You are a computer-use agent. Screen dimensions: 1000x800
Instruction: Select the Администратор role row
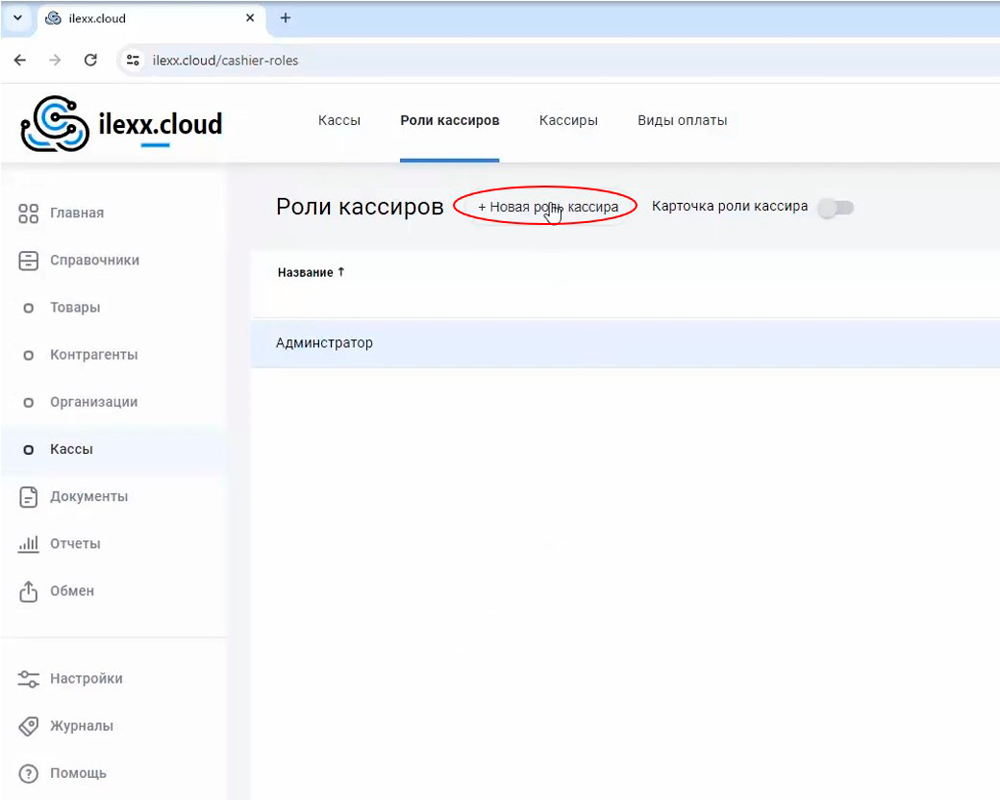point(324,343)
